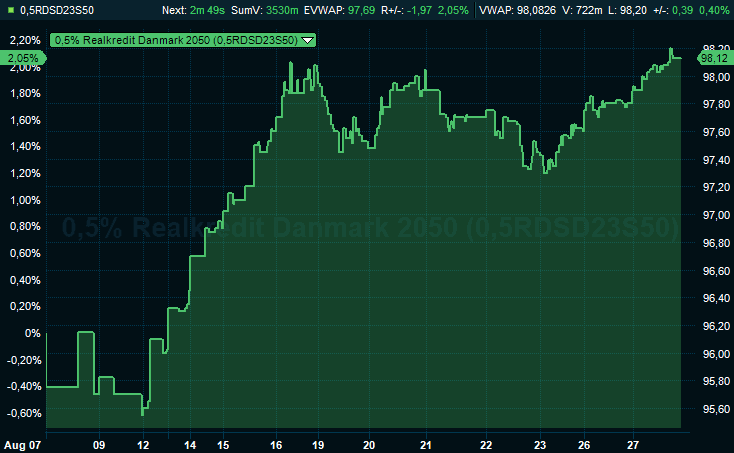Click the 0,5RDSD23S50 ticker symbol in header
Screen dimensions: 734x453
click(x=56, y=10)
